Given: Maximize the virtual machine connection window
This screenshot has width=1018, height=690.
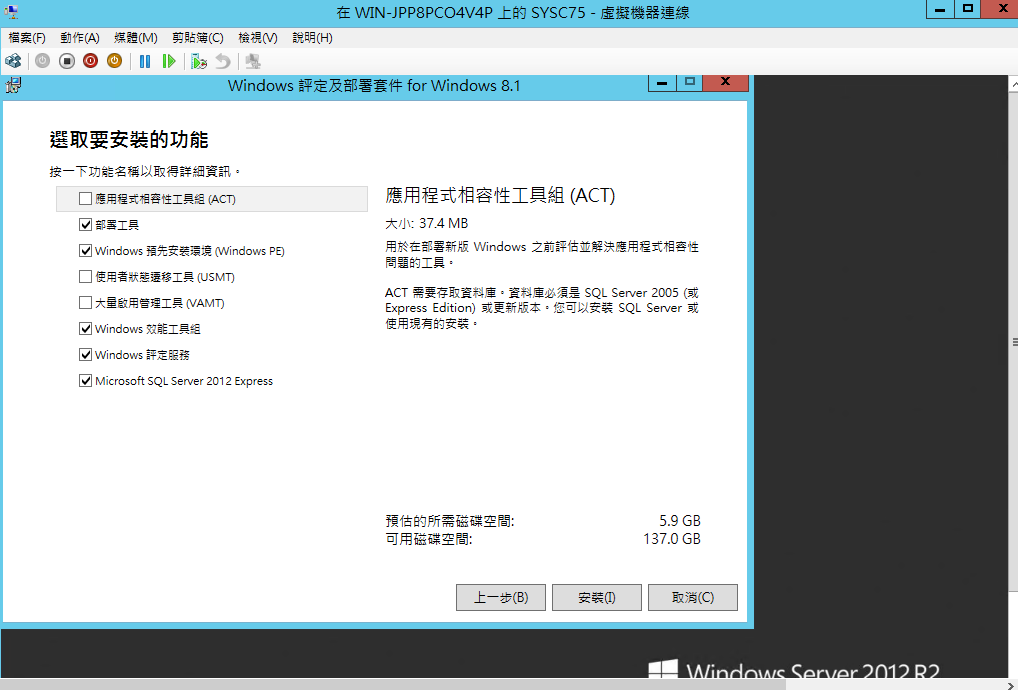Looking at the screenshot, I should pyautogui.click(x=967, y=9).
